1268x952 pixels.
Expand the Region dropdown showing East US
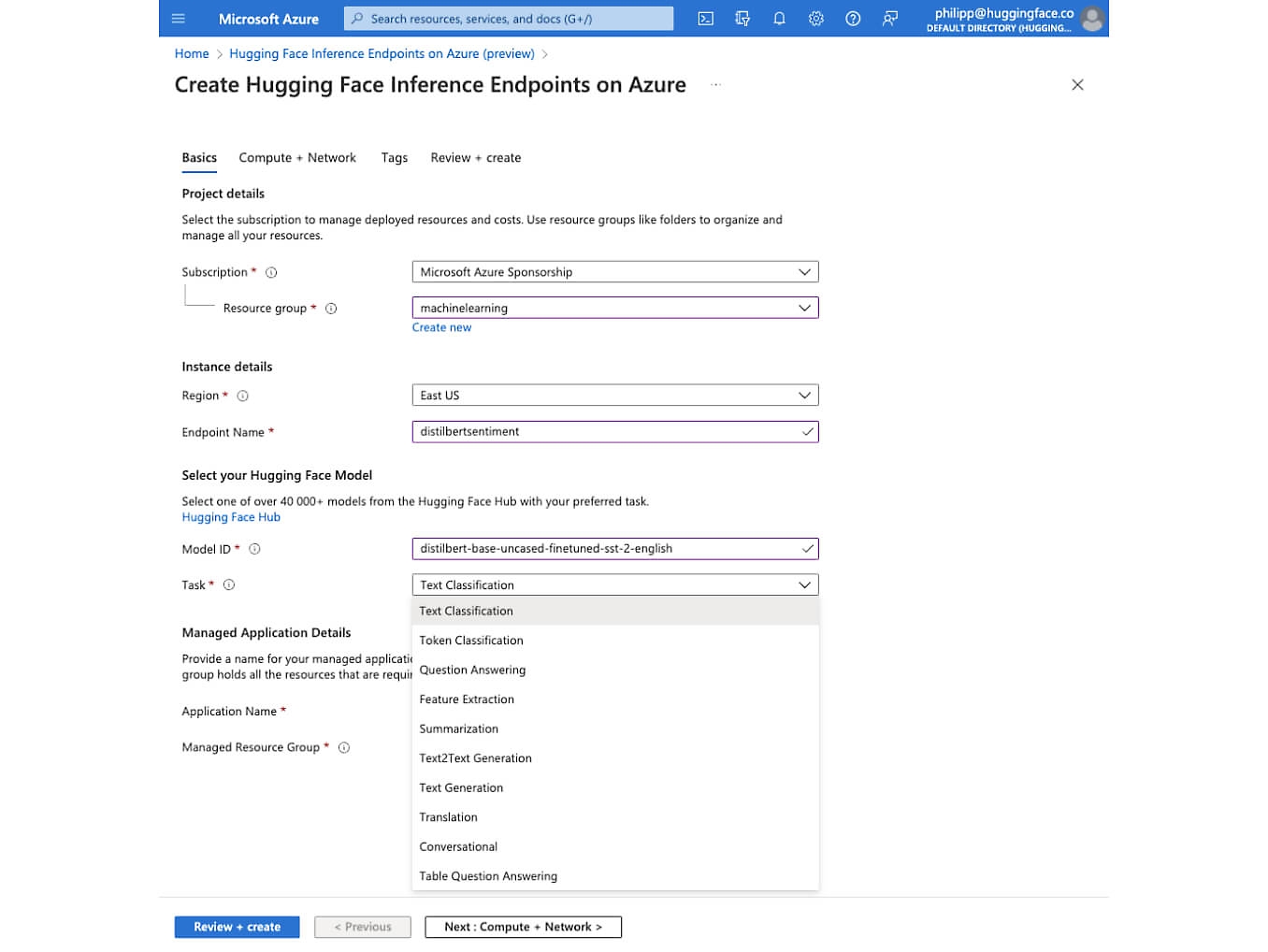tap(614, 396)
